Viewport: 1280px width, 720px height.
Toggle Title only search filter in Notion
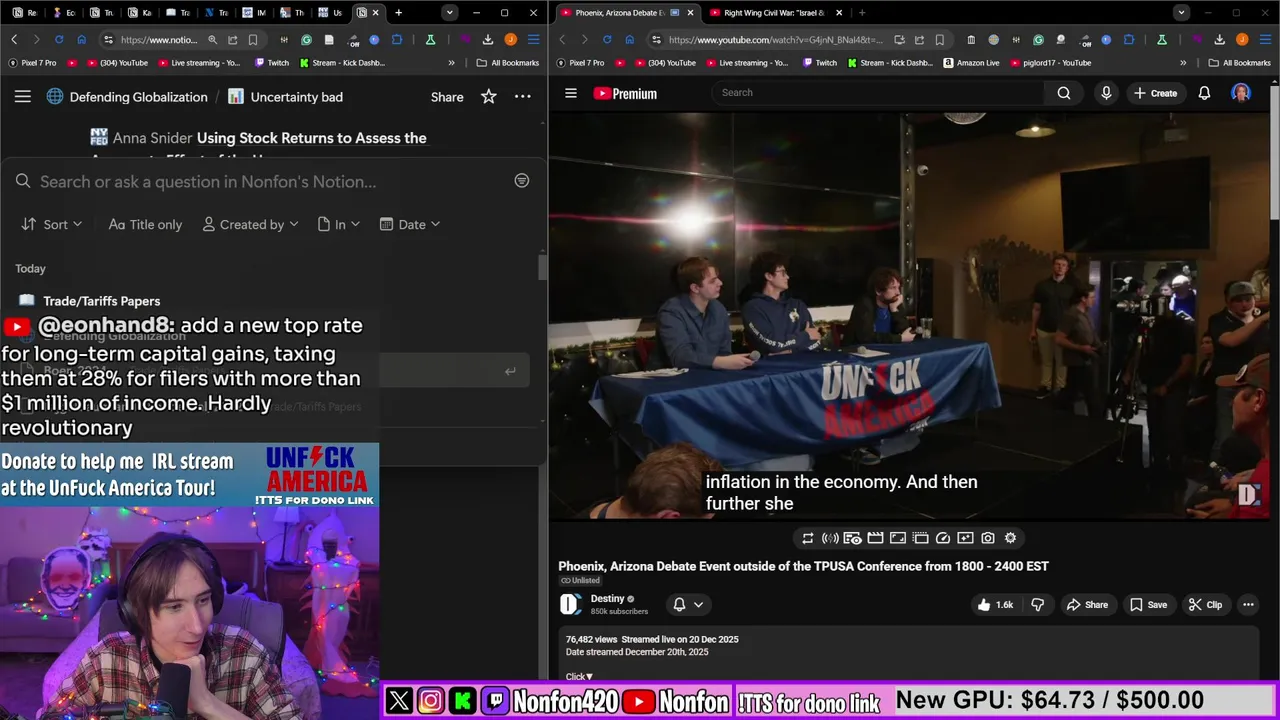(145, 224)
